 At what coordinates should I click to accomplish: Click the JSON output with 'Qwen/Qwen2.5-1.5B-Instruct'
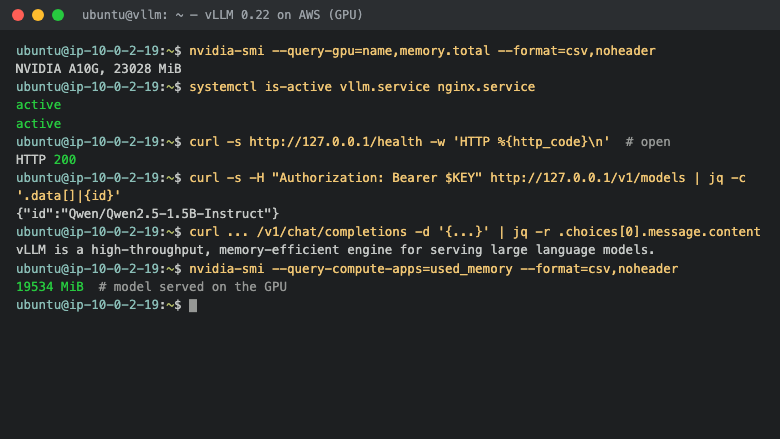[x=147, y=214]
